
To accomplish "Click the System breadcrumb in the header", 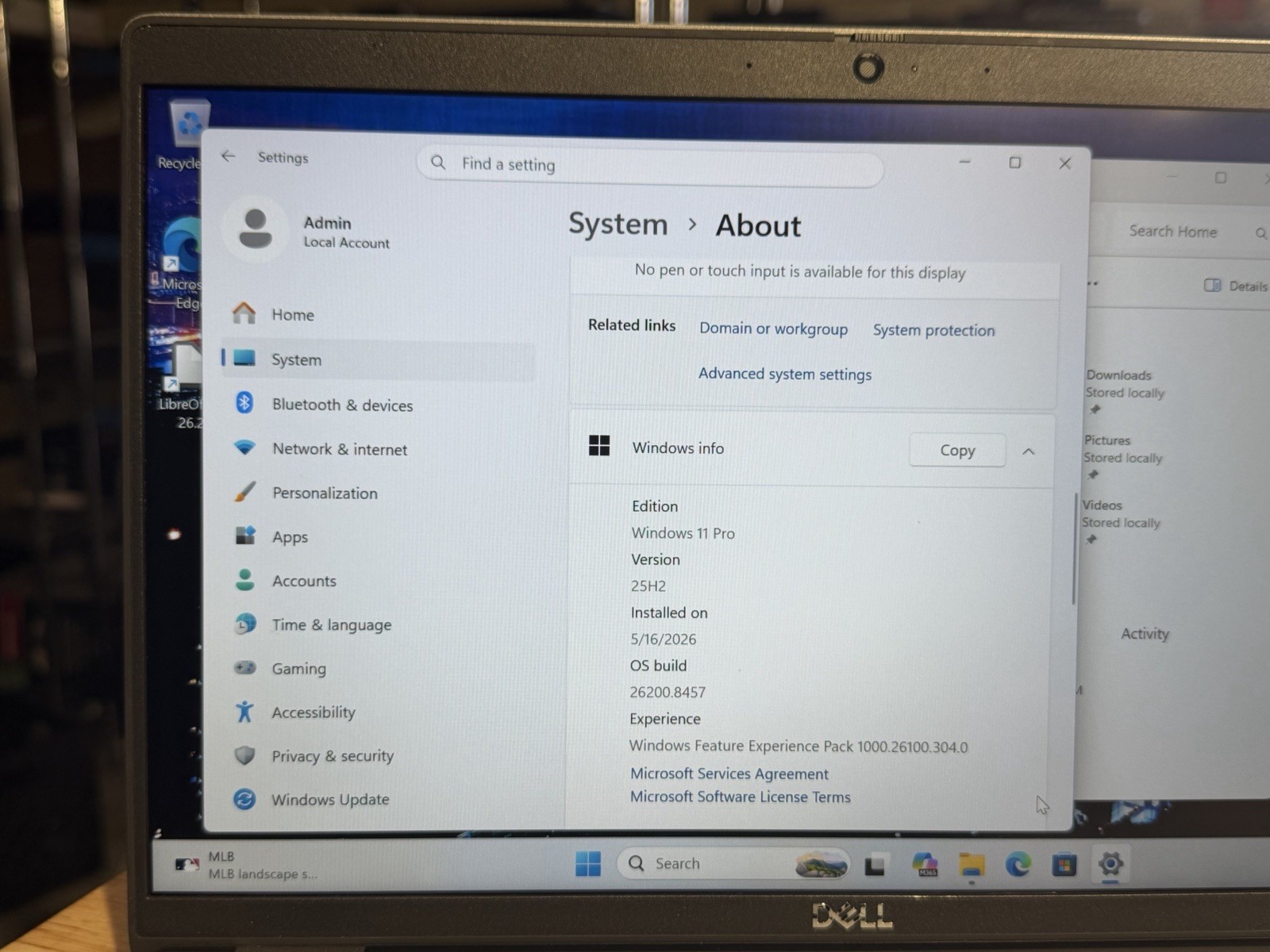I will (x=618, y=224).
